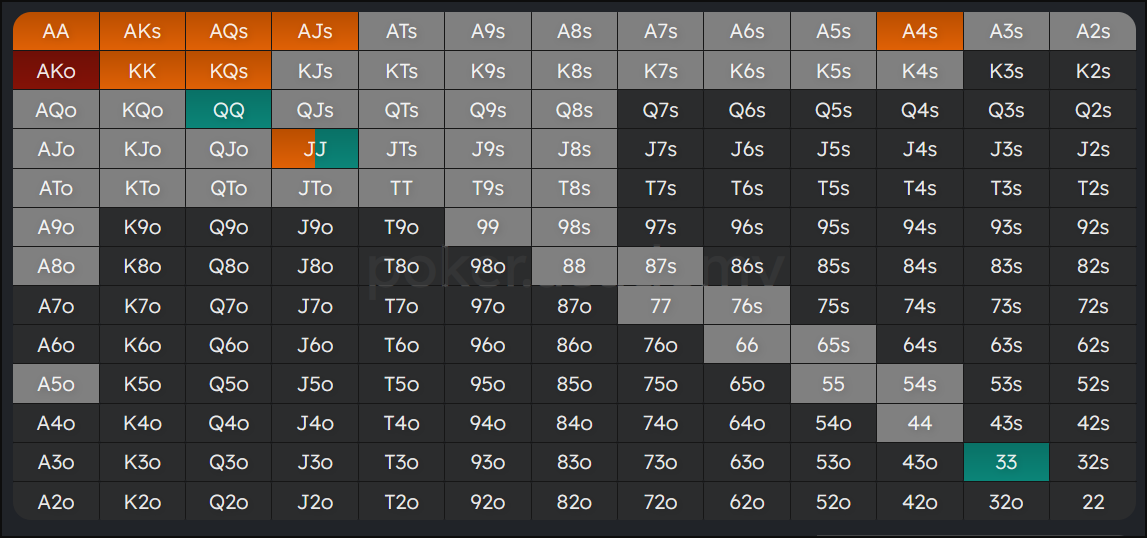Click the KK orange cell
This screenshot has width=1147, height=538.
(x=143, y=71)
